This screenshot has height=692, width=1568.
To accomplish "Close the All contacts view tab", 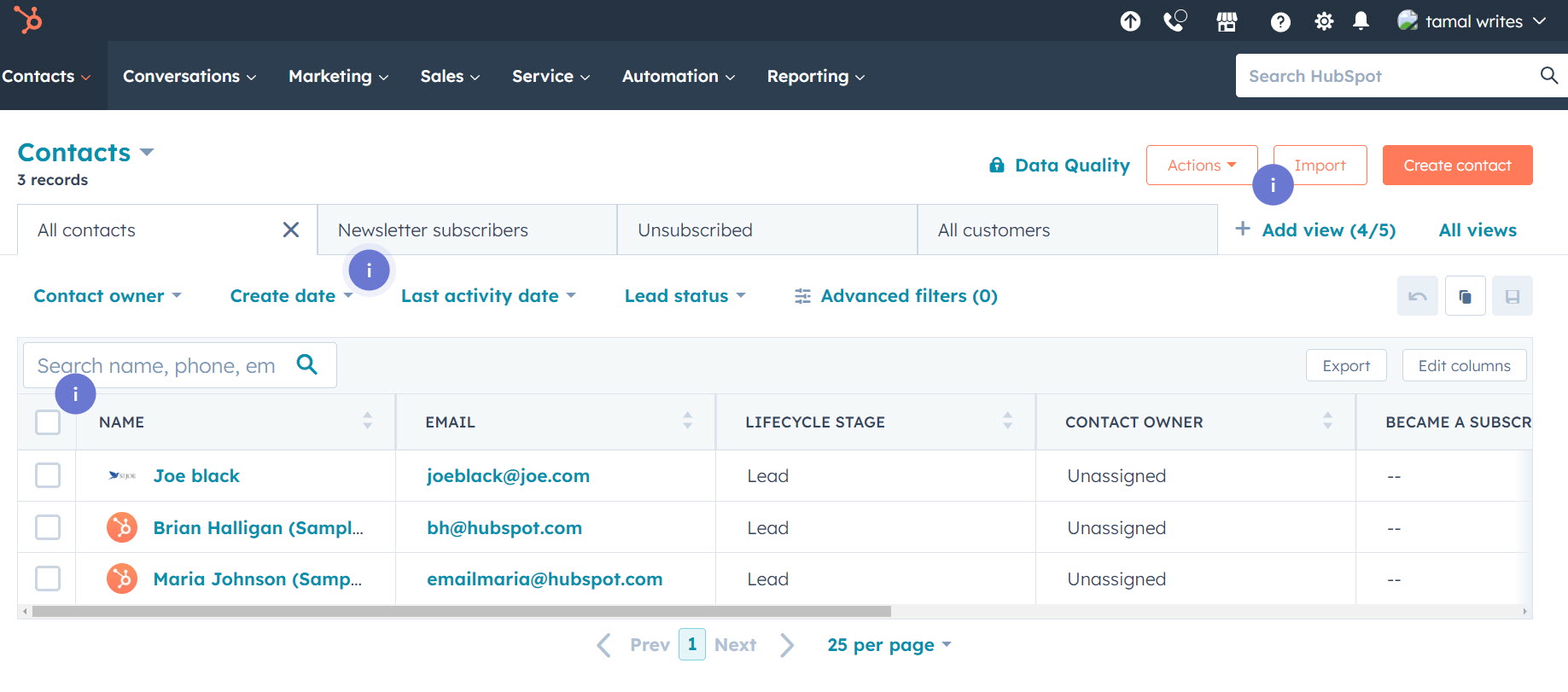I will (x=291, y=230).
